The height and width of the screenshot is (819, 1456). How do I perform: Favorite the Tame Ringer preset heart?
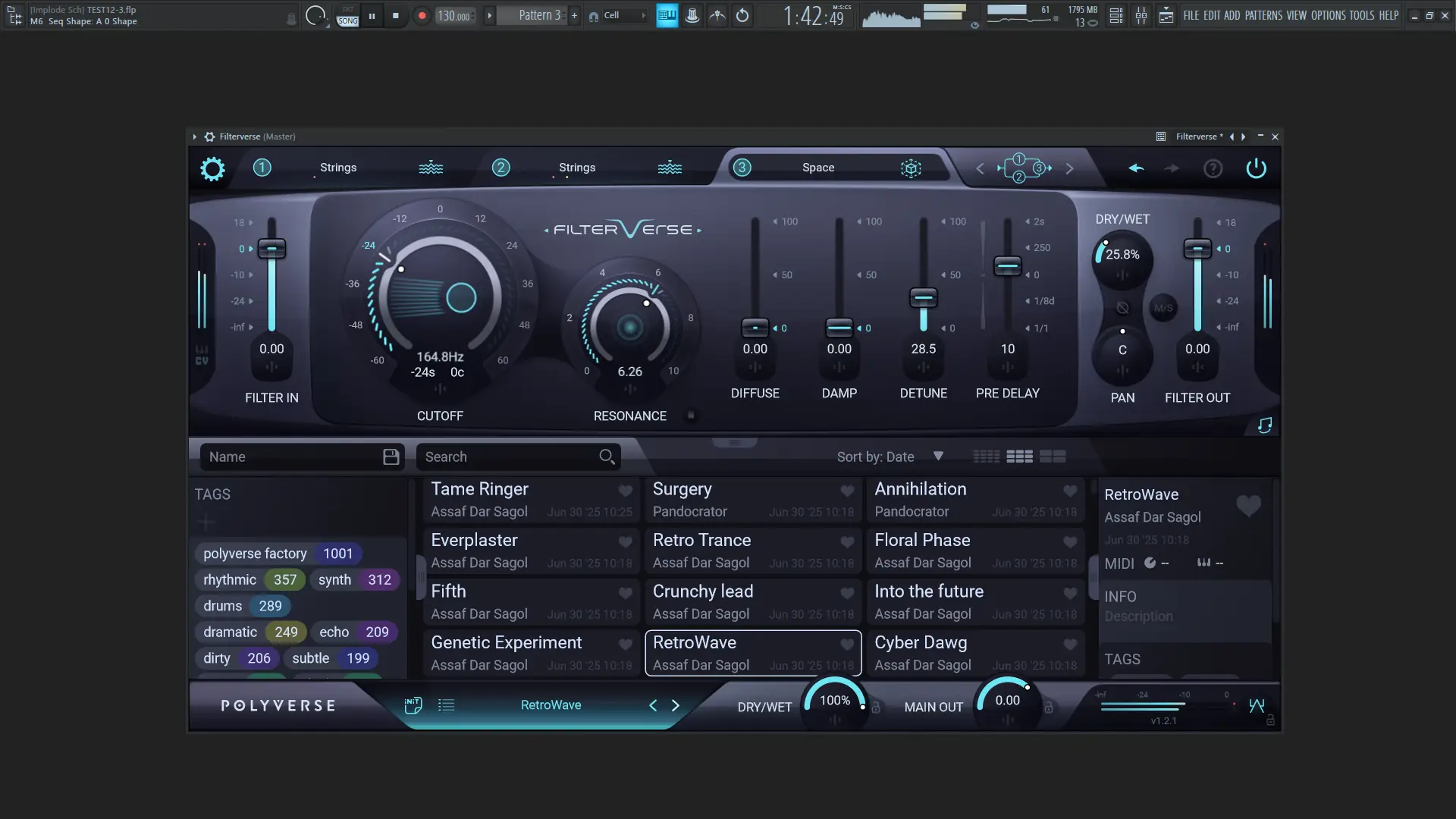(x=625, y=491)
